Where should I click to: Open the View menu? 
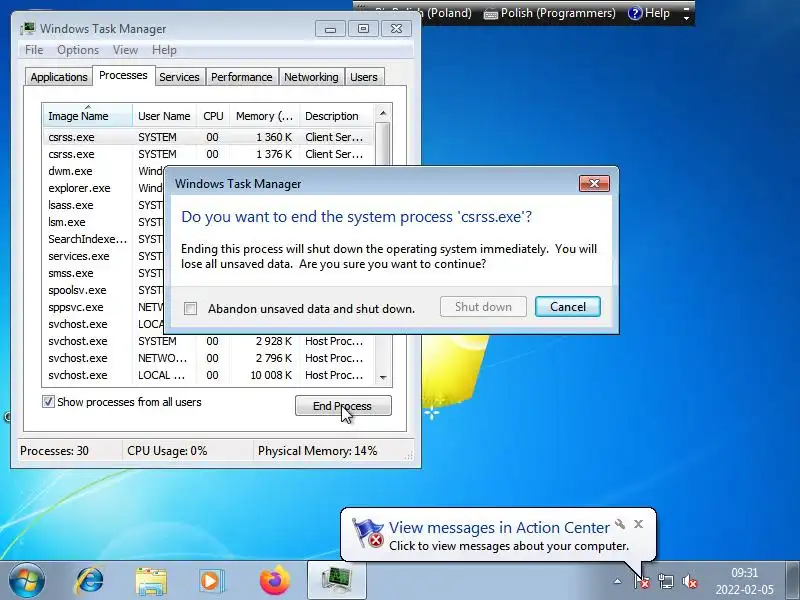(126, 50)
